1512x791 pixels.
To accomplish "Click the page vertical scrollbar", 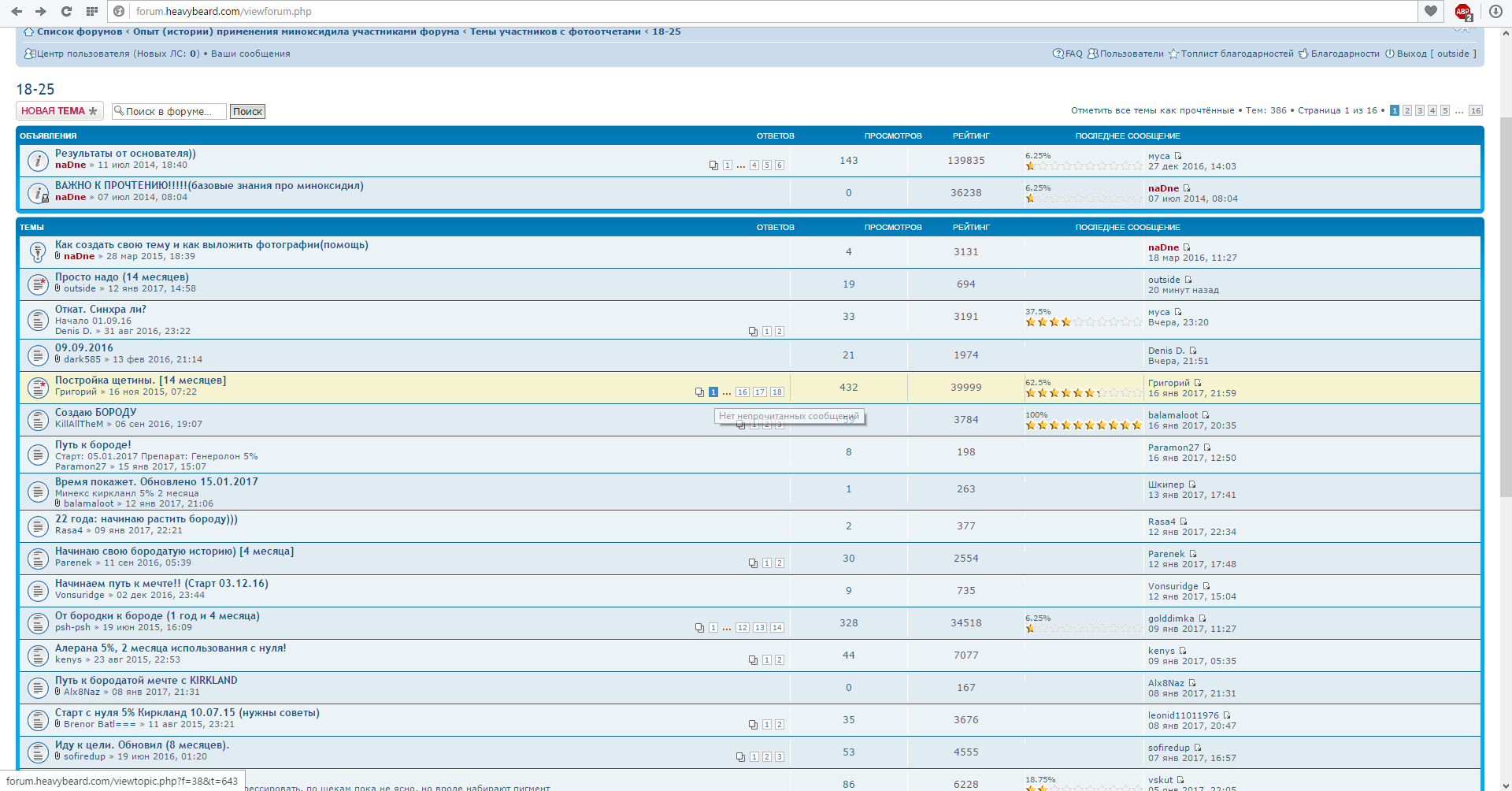I will (x=1506, y=307).
